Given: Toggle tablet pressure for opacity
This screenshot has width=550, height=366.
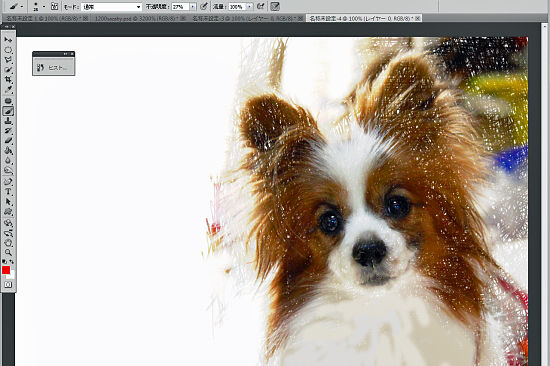Looking at the screenshot, I should [204, 6].
